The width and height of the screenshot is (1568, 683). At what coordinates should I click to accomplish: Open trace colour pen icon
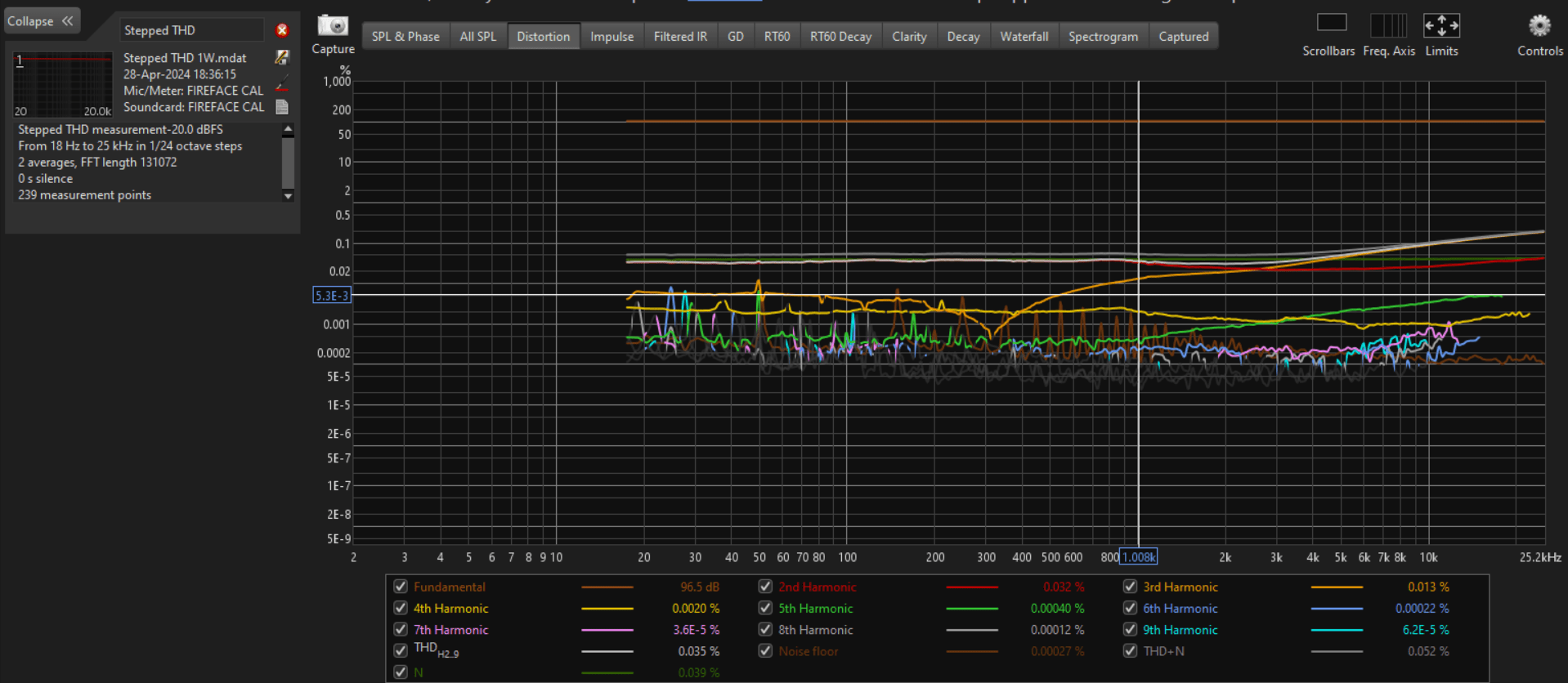coord(282,83)
